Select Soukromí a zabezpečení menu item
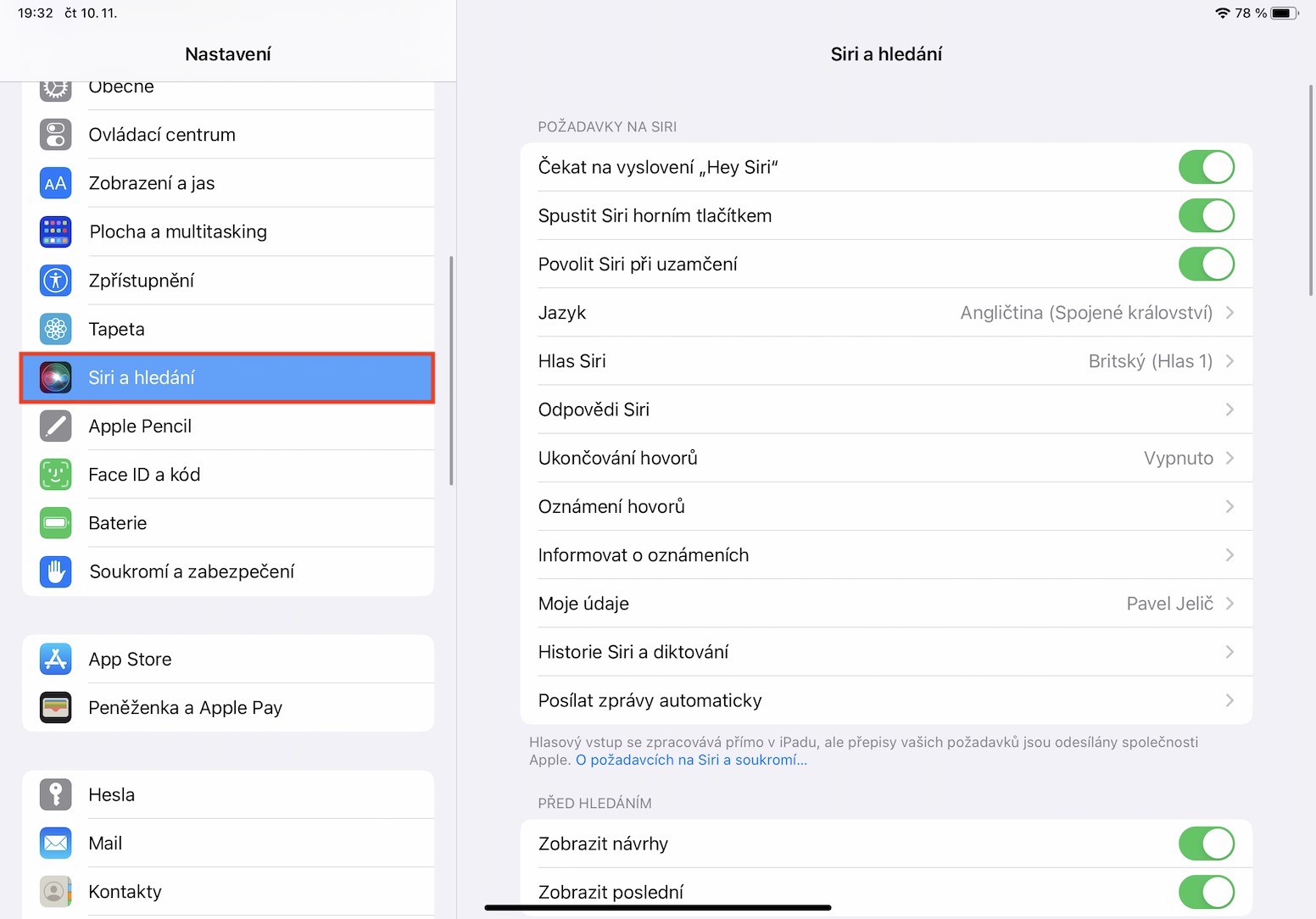 pyautogui.click(x=192, y=571)
